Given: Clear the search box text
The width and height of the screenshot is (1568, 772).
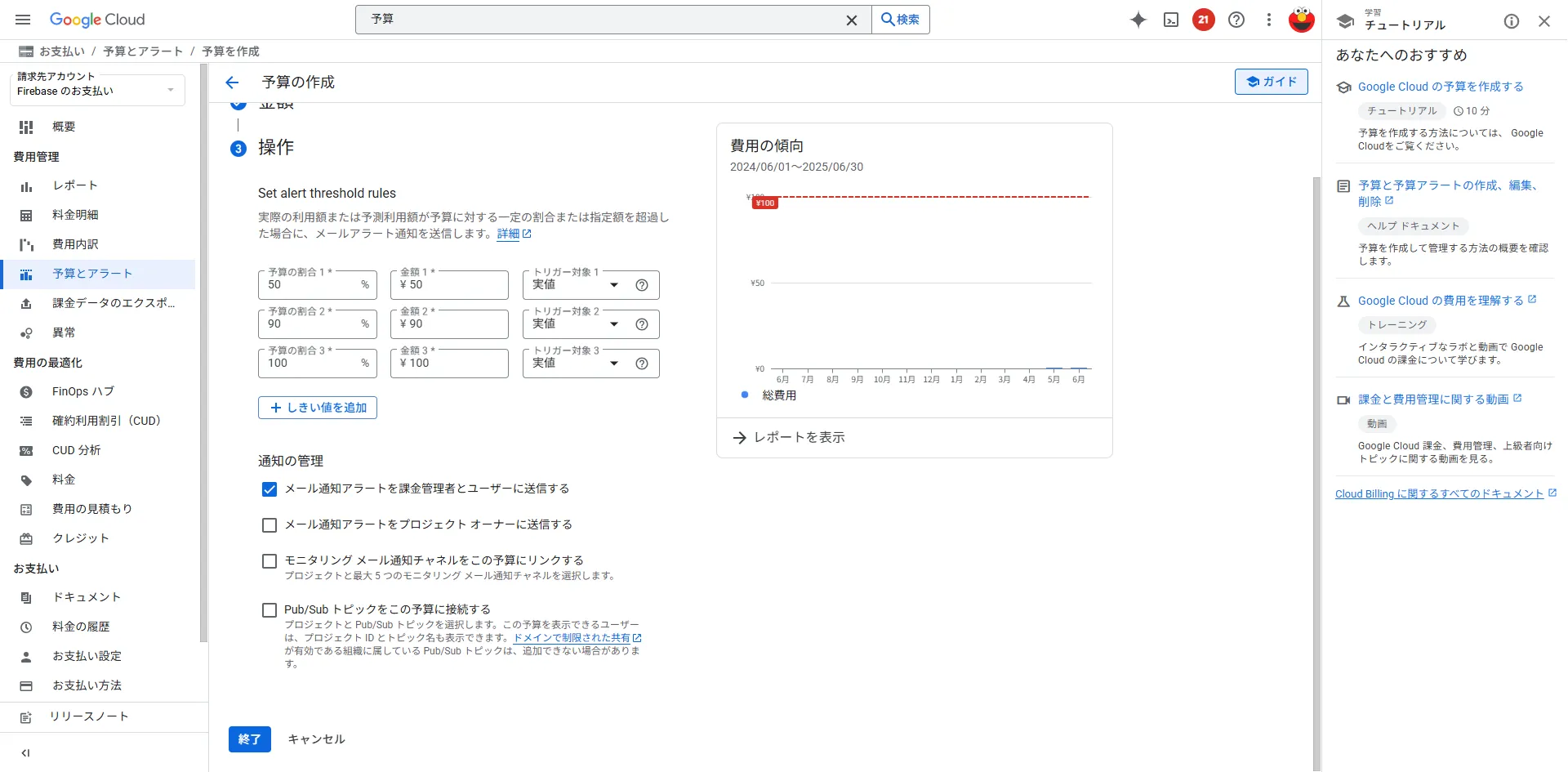Looking at the screenshot, I should (x=851, y=20).
